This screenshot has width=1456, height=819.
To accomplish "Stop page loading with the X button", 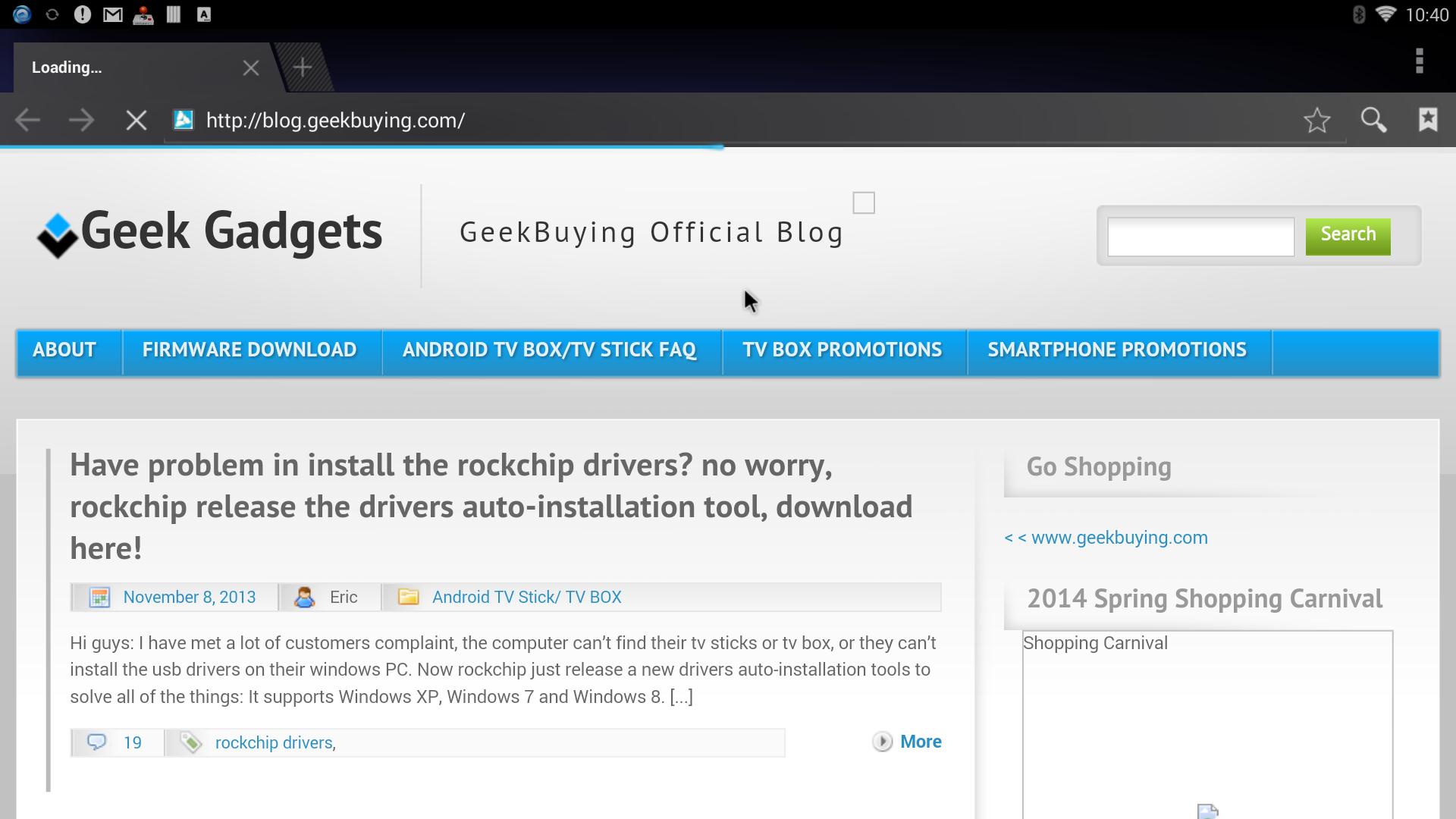I will [136, 120].
